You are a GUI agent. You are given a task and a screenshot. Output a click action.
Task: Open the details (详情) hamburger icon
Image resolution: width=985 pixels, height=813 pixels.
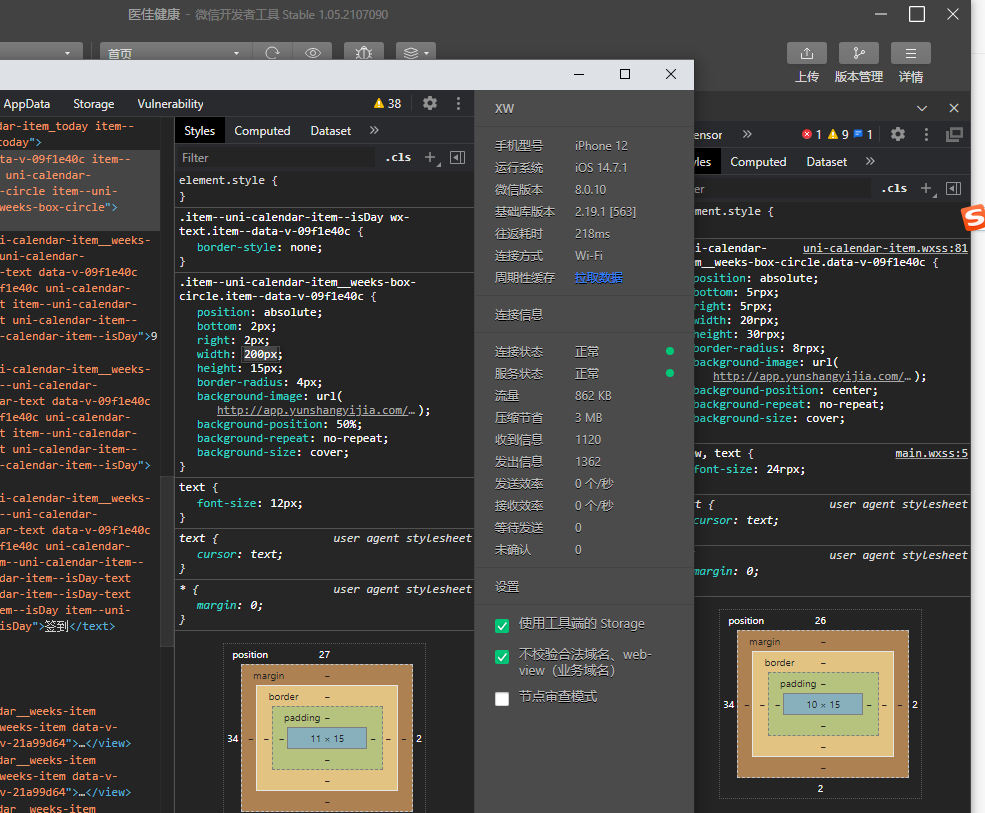point(910,53)
